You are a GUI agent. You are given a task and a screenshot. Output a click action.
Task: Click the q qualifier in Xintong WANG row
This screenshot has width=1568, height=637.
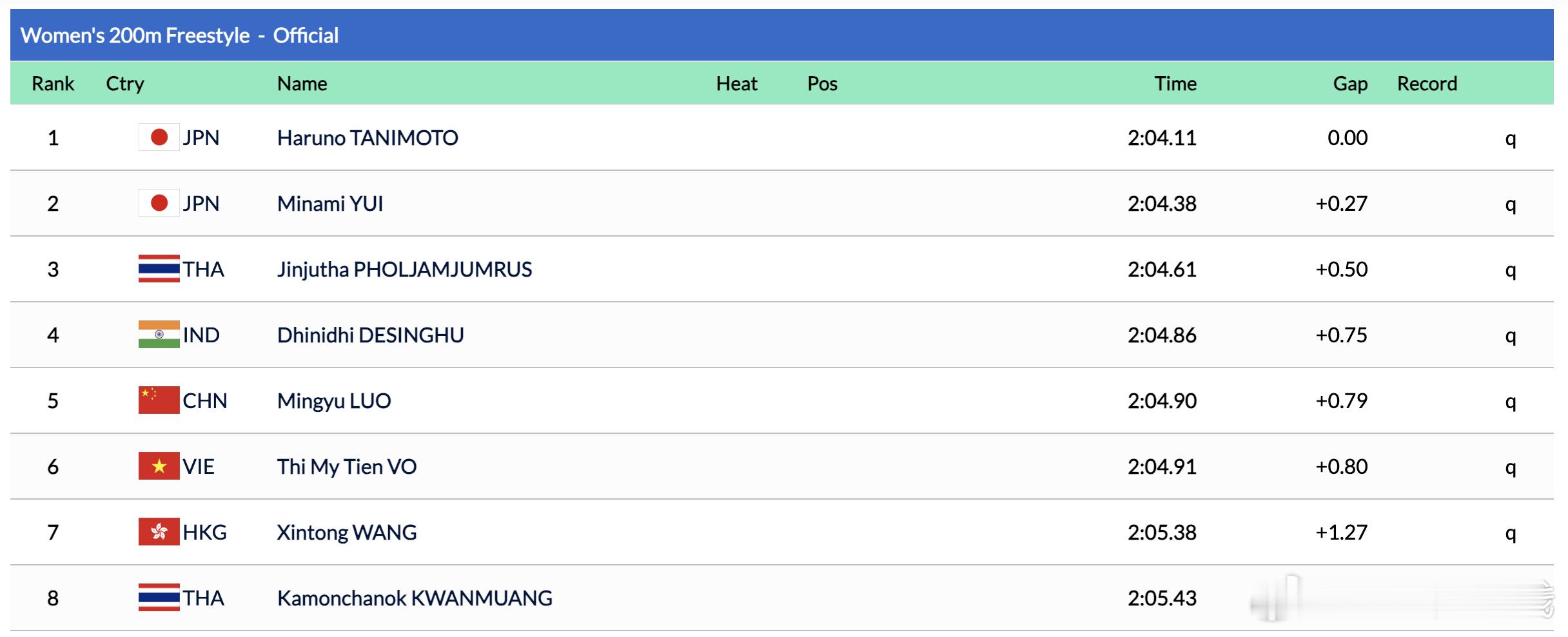(1511, 534)
